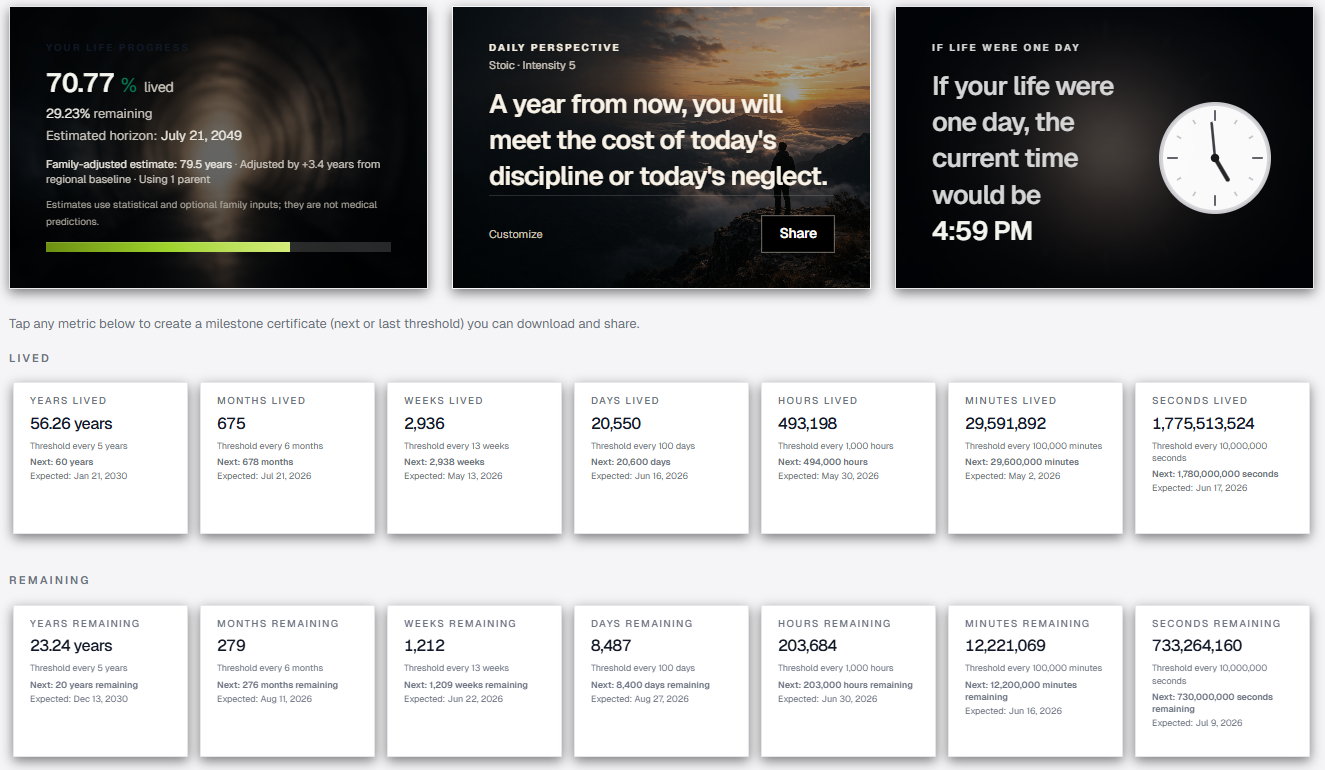Click the '70.77' percent lived value
The image size is (1325, 770).
[80, 83]
